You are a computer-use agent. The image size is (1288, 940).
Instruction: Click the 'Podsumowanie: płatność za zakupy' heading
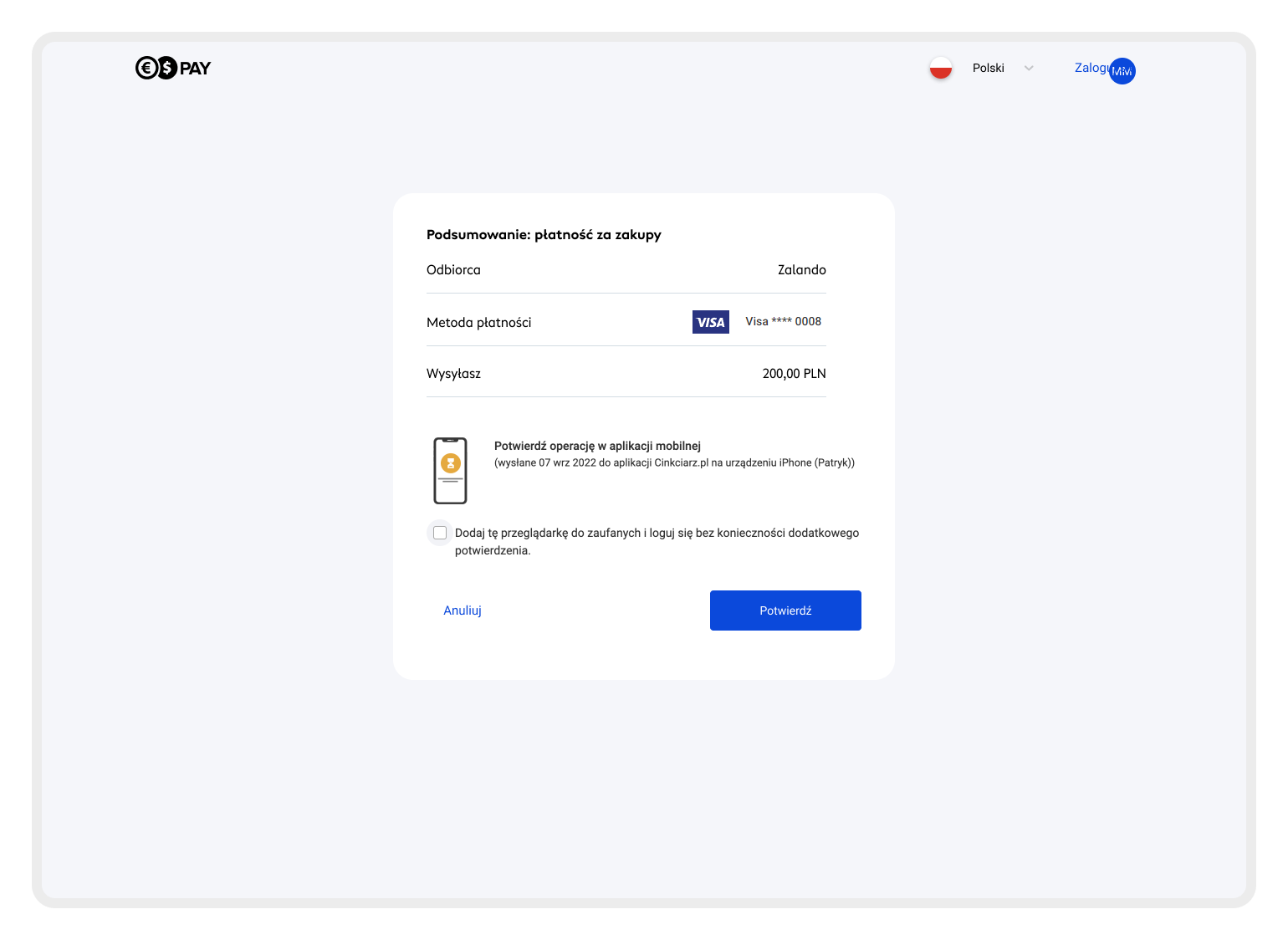[544, 235]
